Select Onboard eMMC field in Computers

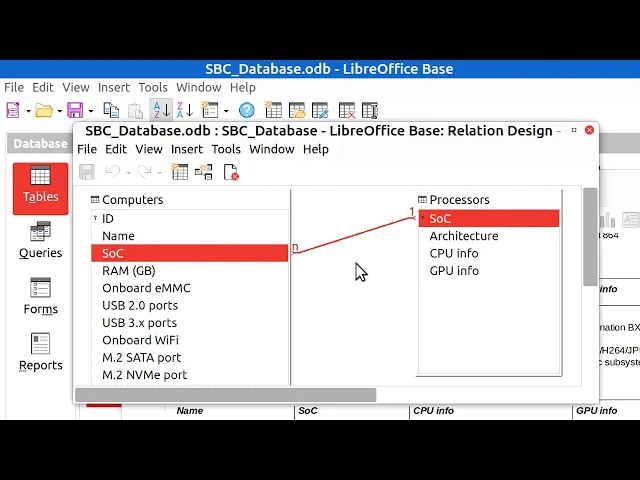point(190,288)
